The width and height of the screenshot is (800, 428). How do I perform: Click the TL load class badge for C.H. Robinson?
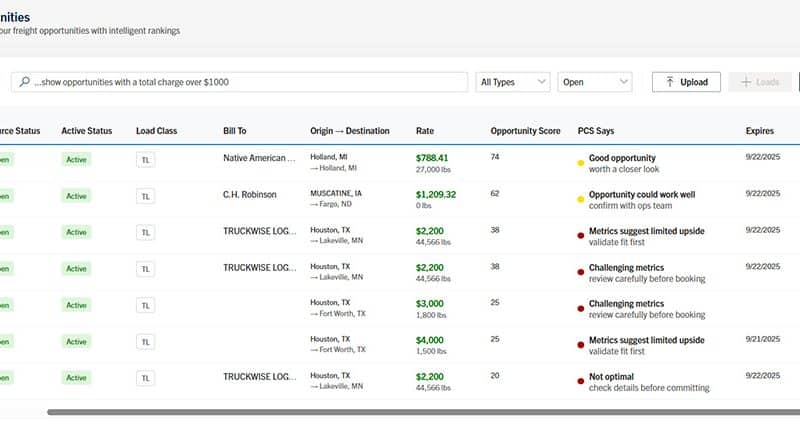(x=145, y=196)
